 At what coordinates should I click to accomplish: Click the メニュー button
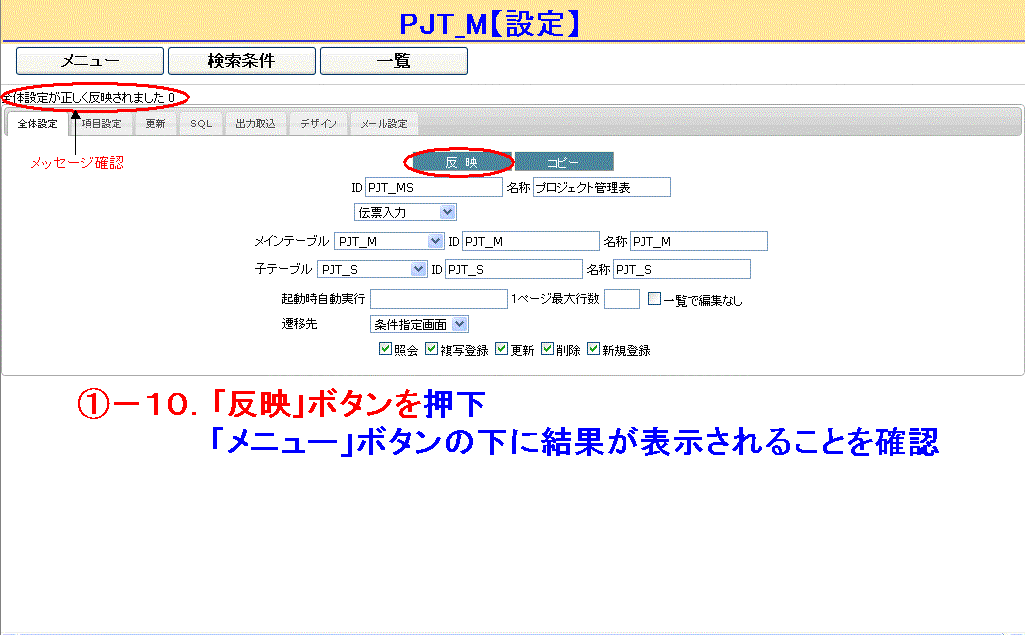tap(90, 61)
